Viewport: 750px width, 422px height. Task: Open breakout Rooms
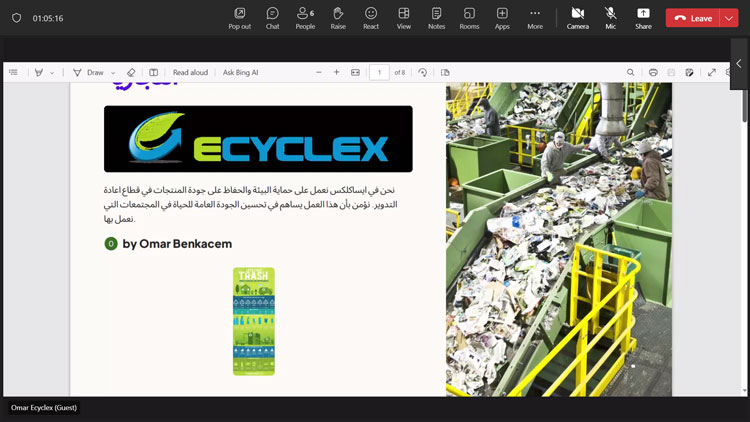469,17
